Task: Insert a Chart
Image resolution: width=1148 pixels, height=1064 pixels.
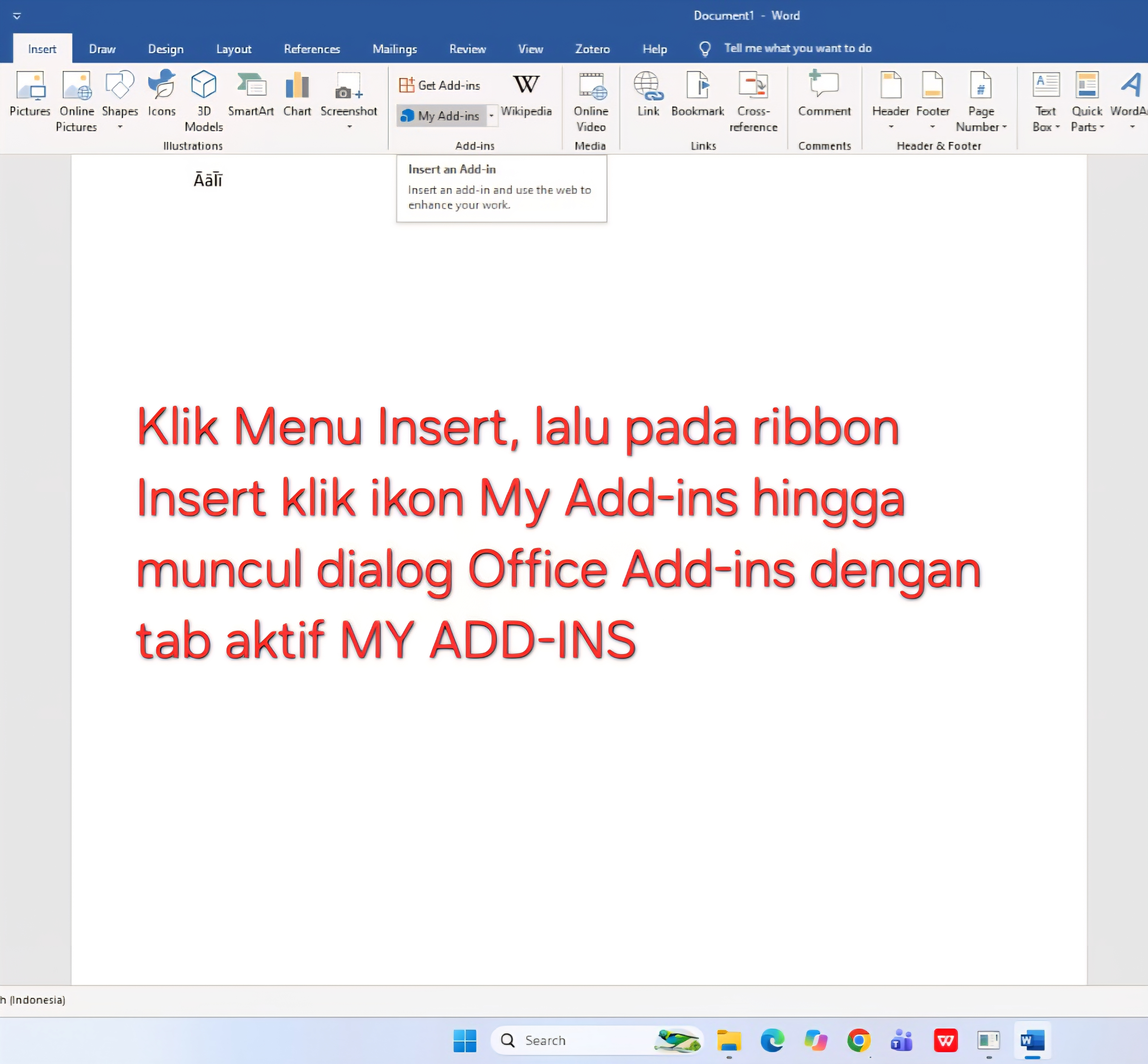Action: click(x=297, y=94)
